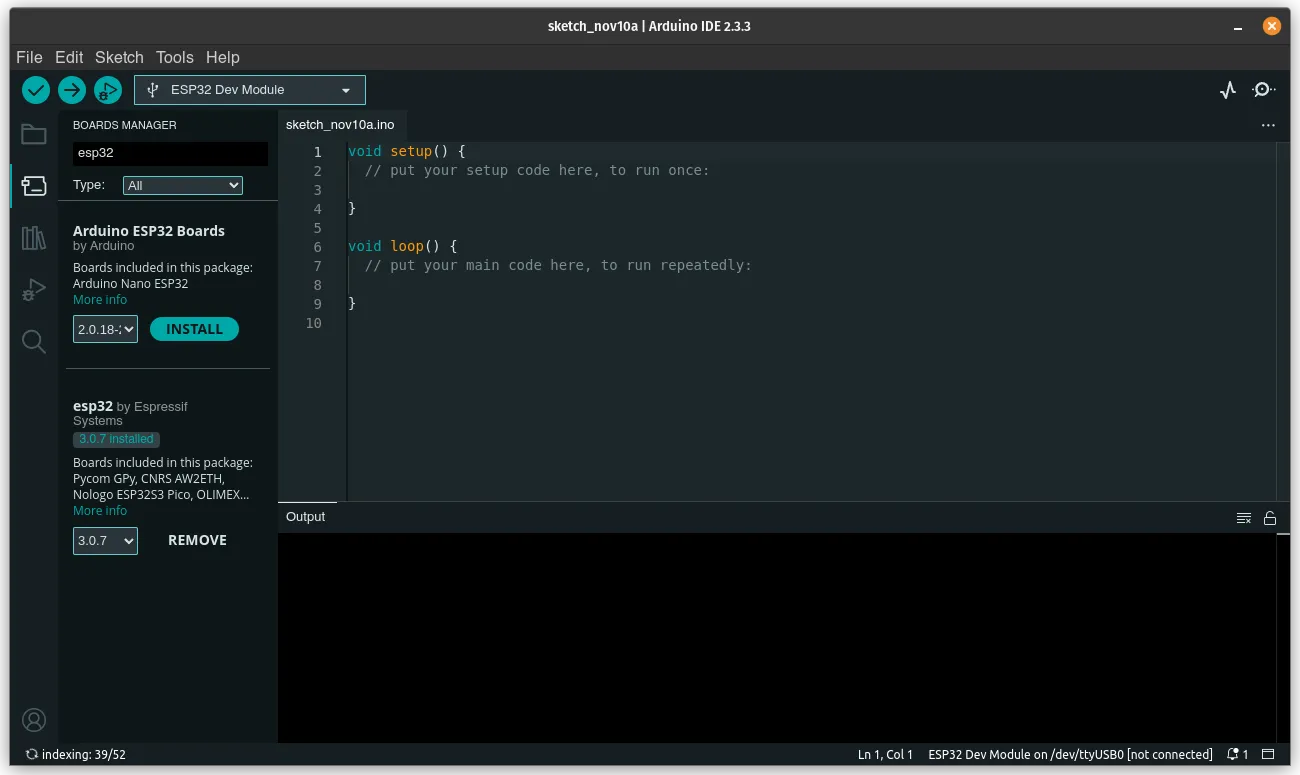Upload the sketch to the board

coord(71,90)
